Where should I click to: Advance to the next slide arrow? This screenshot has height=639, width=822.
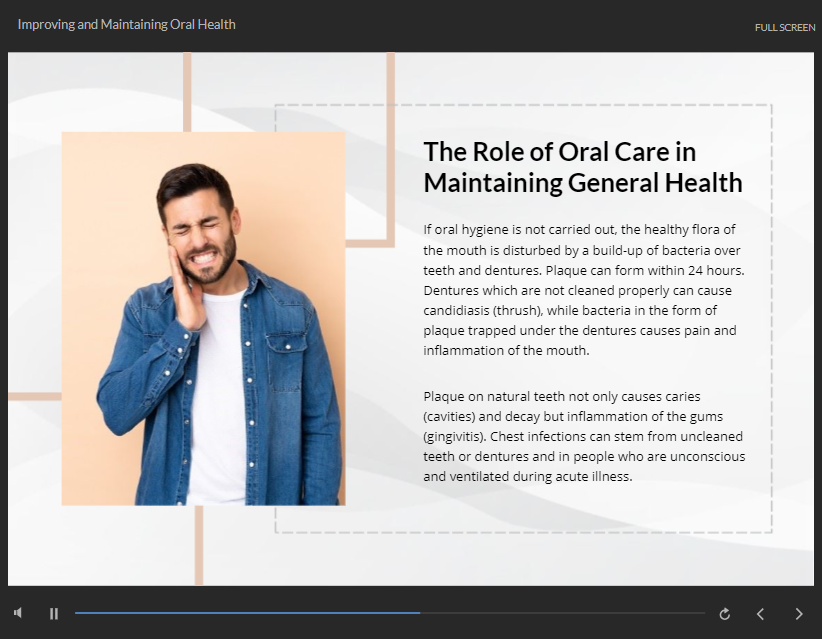click(x=798, y=614)
